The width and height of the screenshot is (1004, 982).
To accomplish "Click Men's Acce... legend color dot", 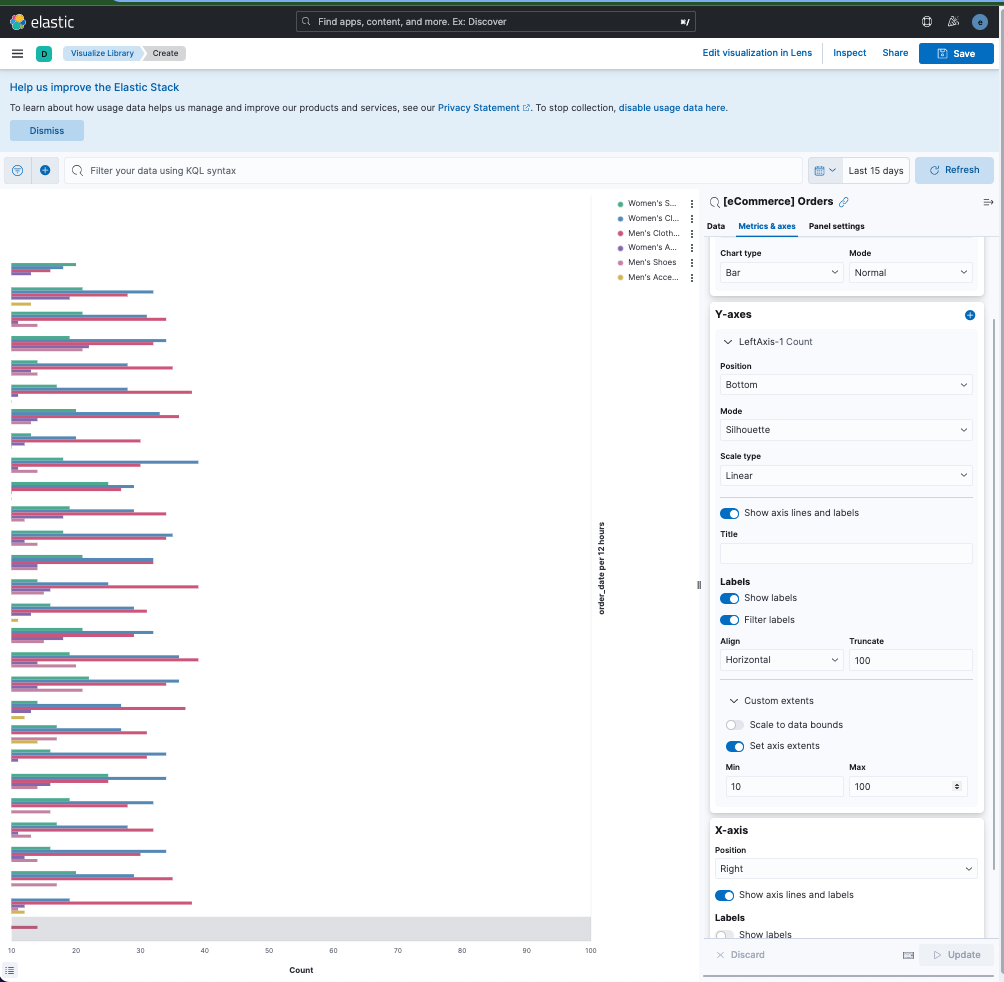I will click(620, 278).
